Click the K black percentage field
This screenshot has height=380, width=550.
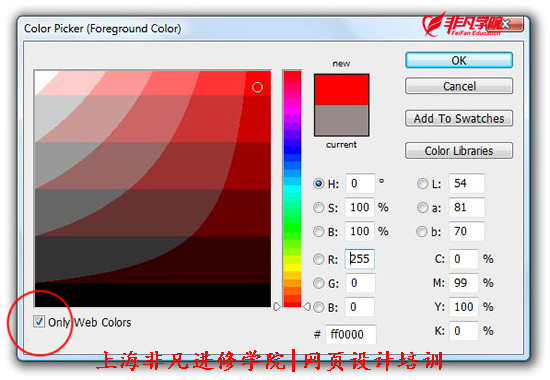(464, 331)
